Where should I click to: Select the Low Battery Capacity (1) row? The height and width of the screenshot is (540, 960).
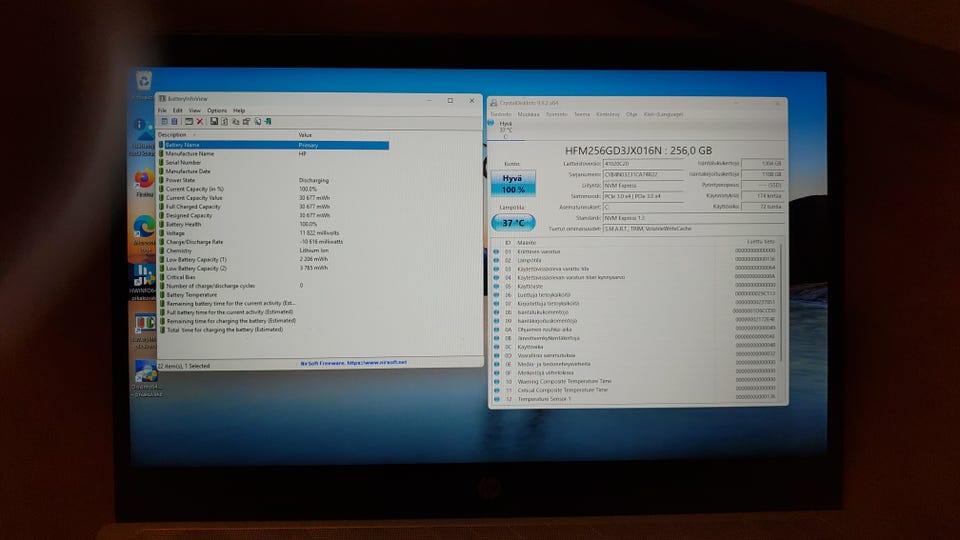coord(274,259)
